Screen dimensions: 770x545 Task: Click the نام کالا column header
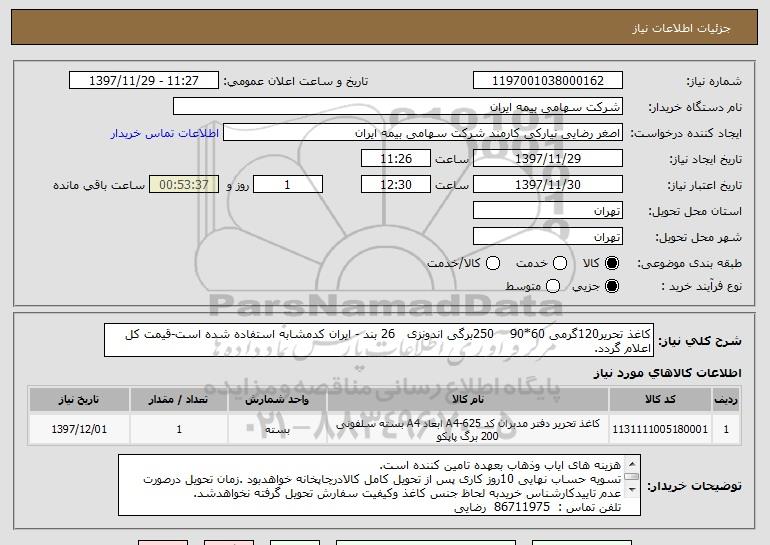468,400
